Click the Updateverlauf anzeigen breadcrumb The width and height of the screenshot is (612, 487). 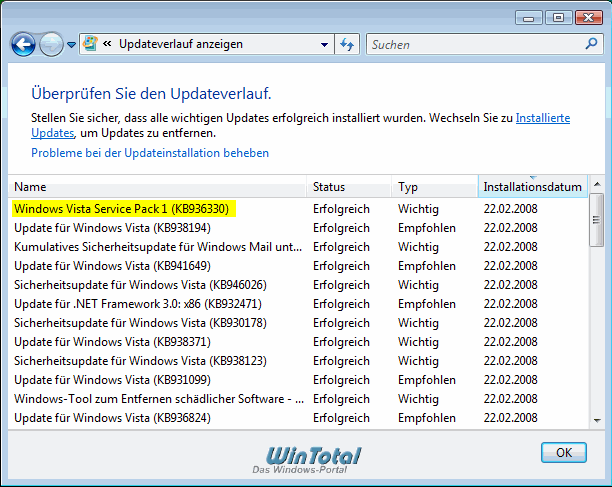click(x=181, y=44)
